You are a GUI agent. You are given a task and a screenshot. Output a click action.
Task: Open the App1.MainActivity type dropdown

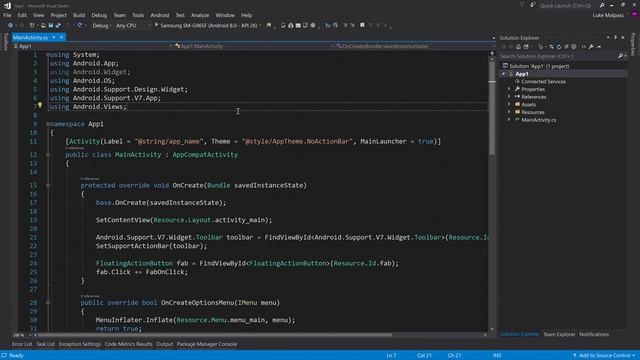click(332, 46)
